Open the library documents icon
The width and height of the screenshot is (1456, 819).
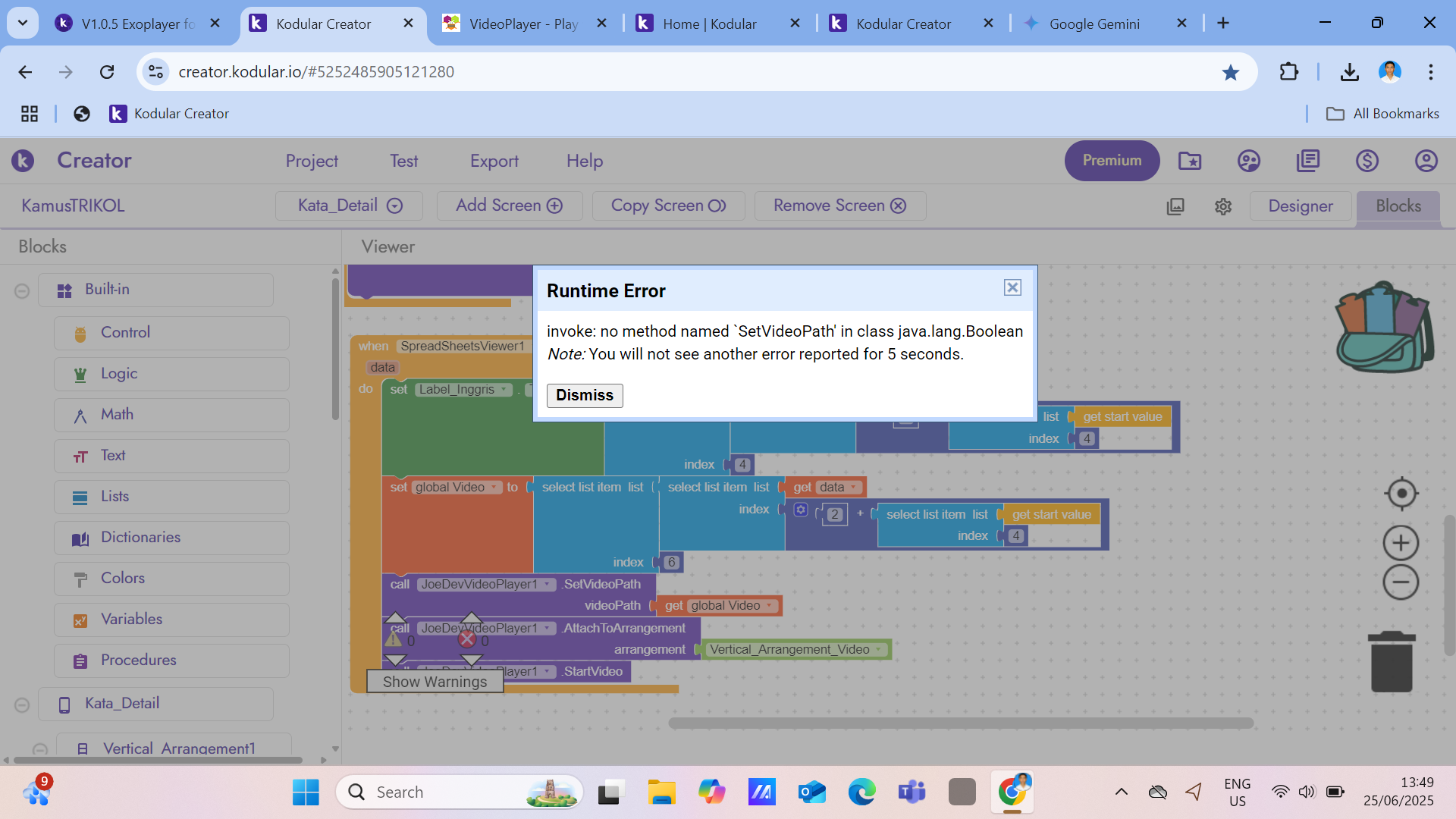[x=1308, y=161]
